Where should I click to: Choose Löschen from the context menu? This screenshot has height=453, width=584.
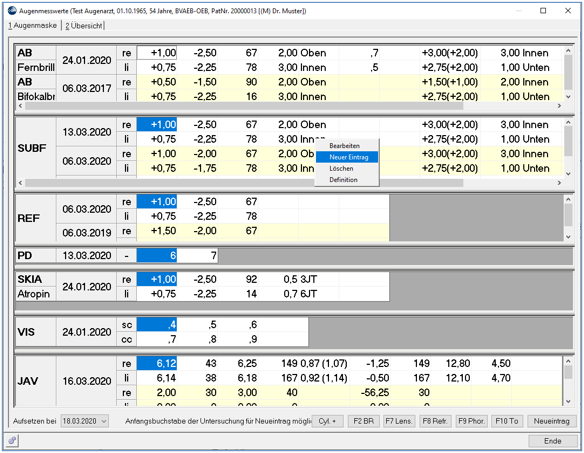(x=341, y=168)
